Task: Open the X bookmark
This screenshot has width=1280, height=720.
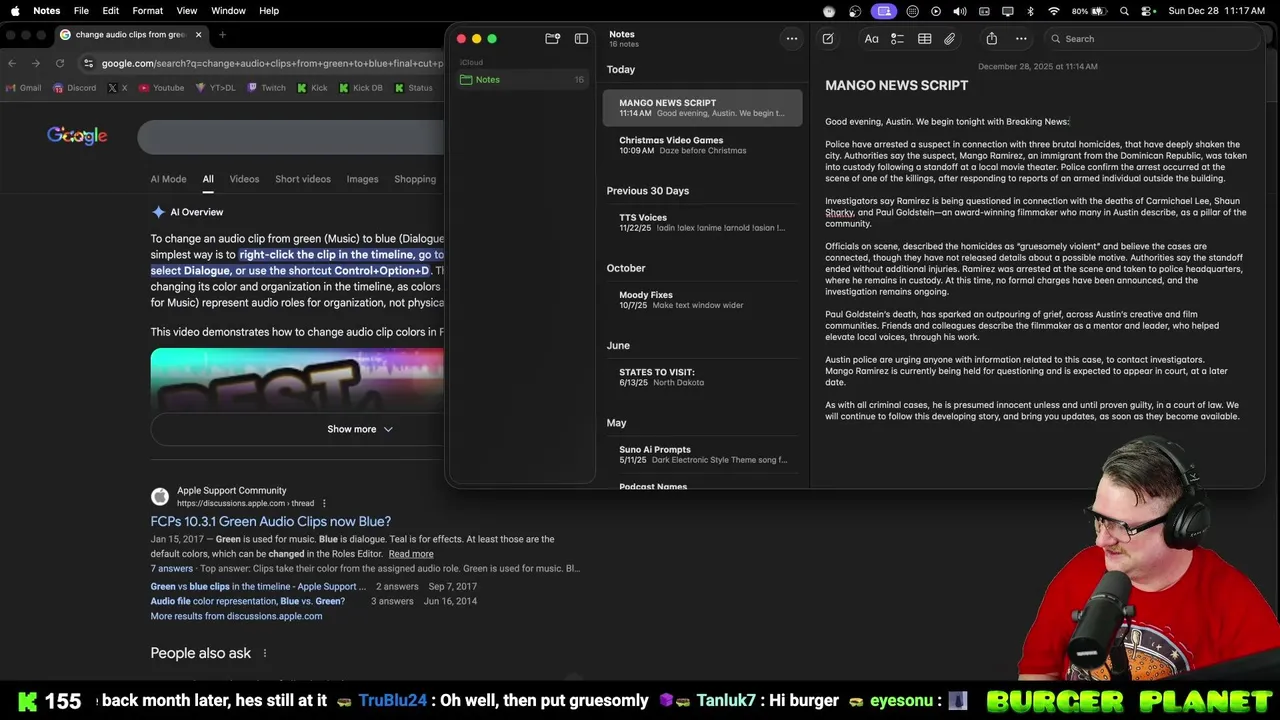Action: 118,88
